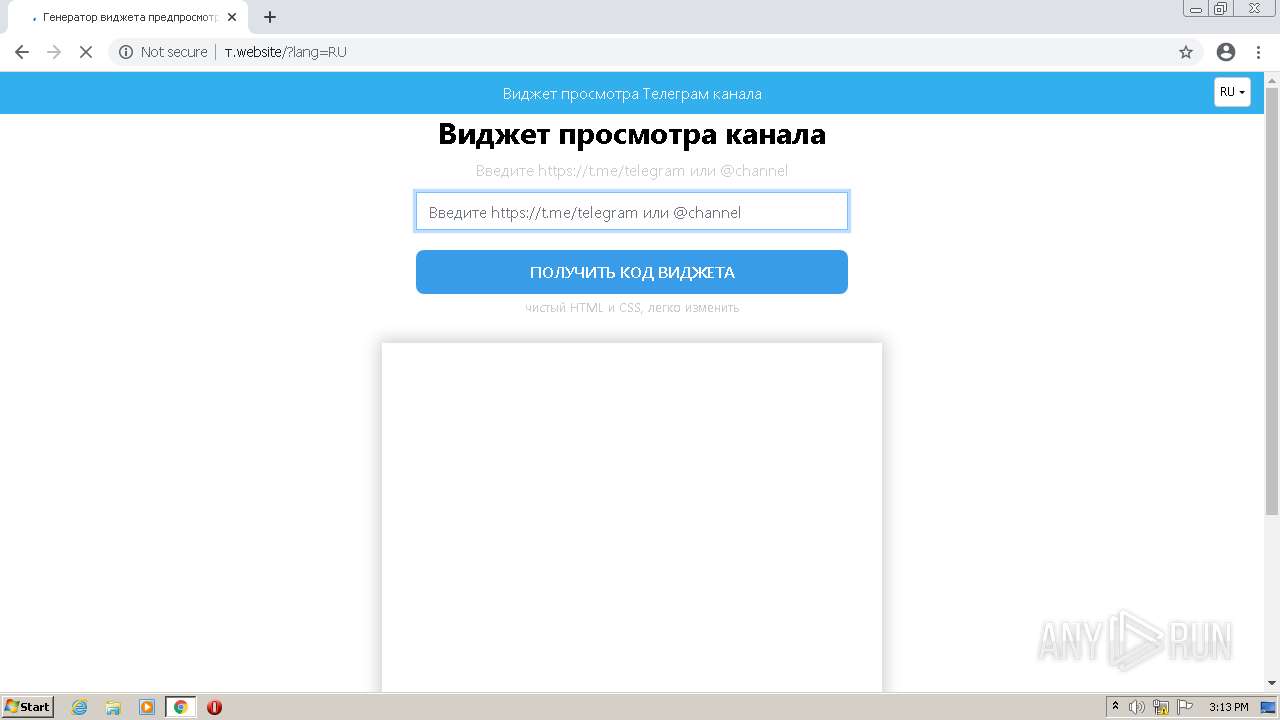The height and width of the screenshot is (720, 1280).
Task: Show hidden tray icons arrow
Action: [1116, 707]
